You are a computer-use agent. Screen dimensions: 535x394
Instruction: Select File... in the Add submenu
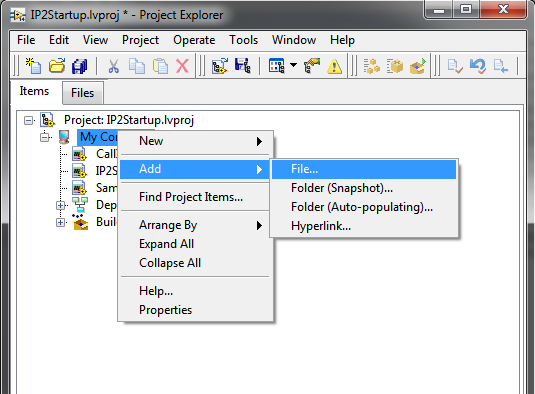click(x=364, y=169)
